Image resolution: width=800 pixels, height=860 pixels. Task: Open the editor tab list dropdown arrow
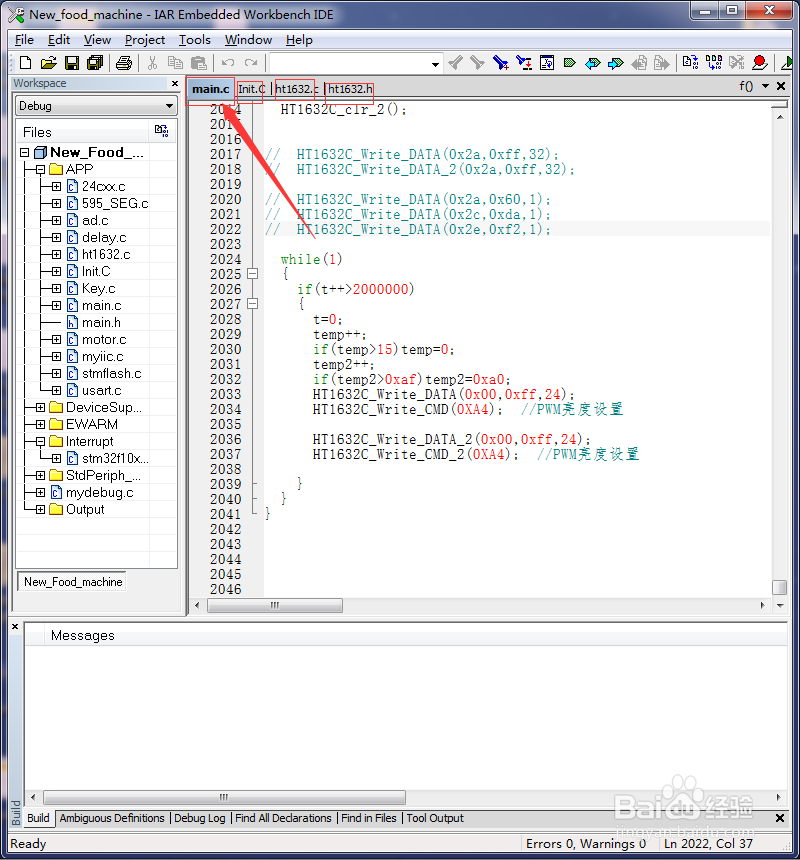tap(765, 86)
